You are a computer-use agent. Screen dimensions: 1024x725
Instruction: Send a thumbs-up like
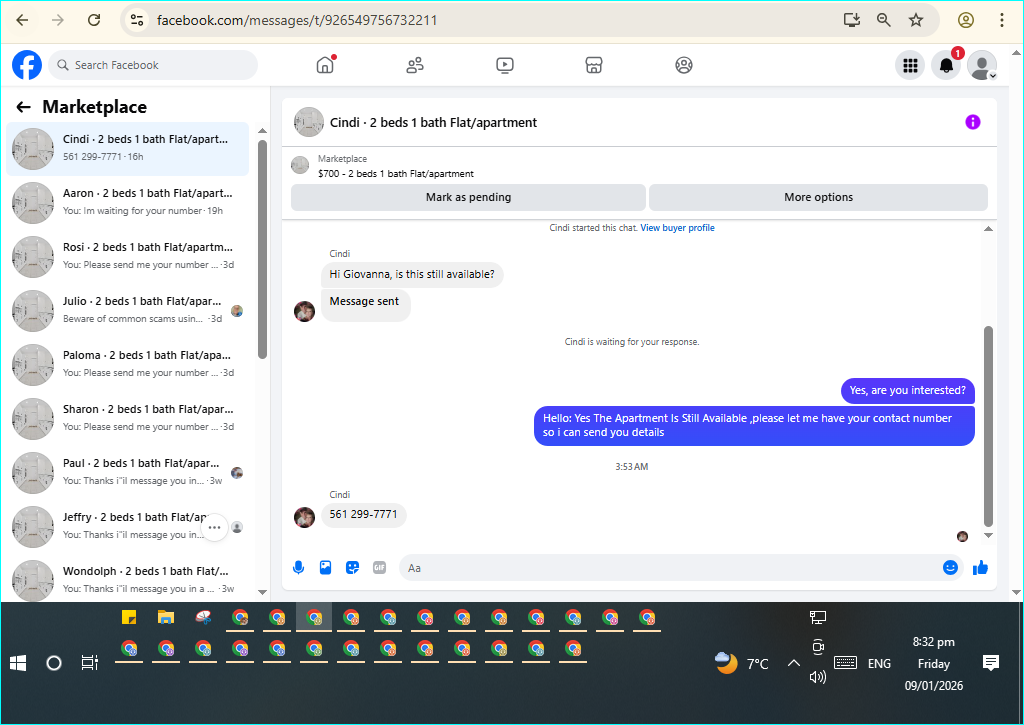(x=980, y=568)
